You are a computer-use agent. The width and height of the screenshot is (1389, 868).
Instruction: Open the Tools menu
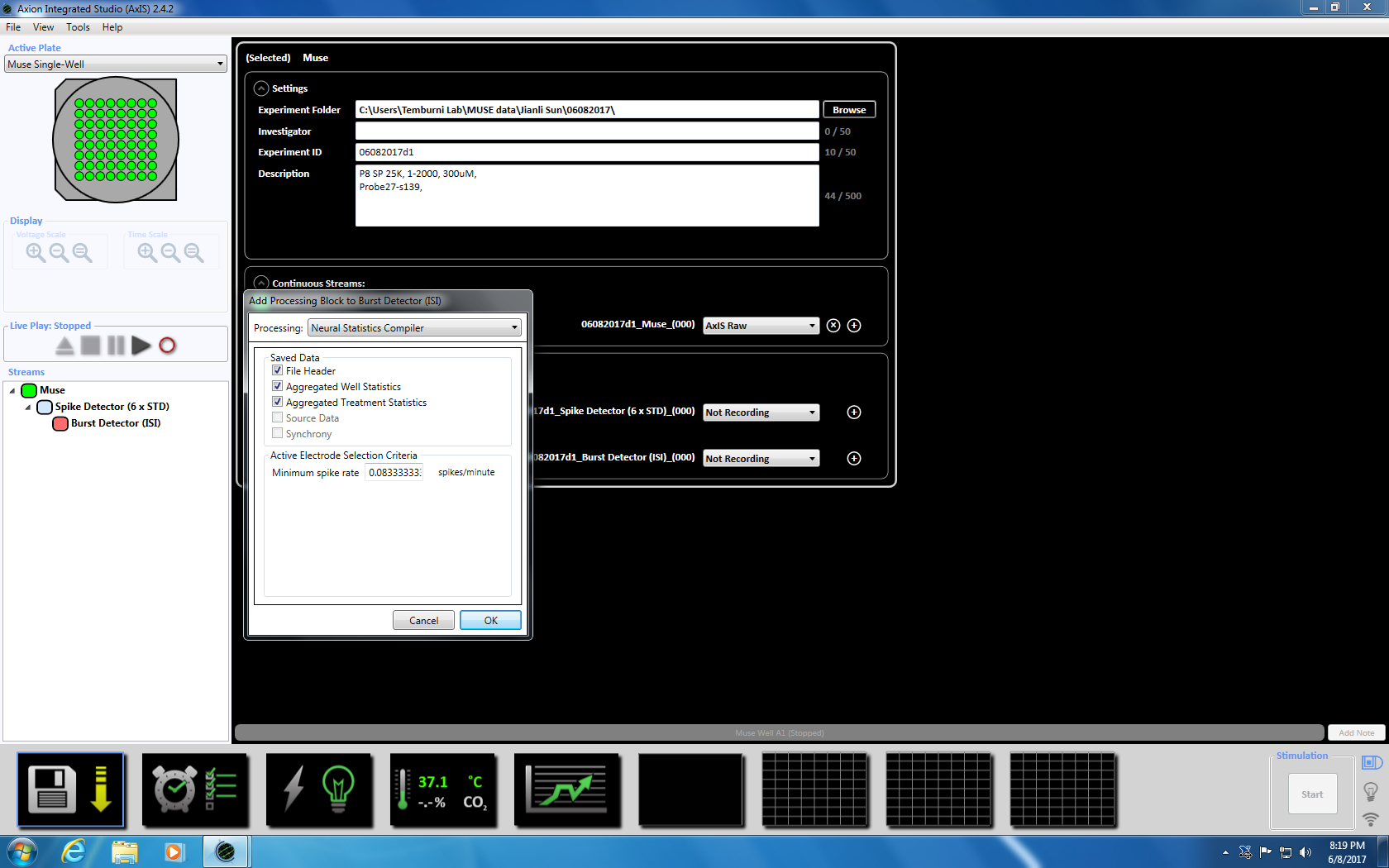(x=78, y=27)
